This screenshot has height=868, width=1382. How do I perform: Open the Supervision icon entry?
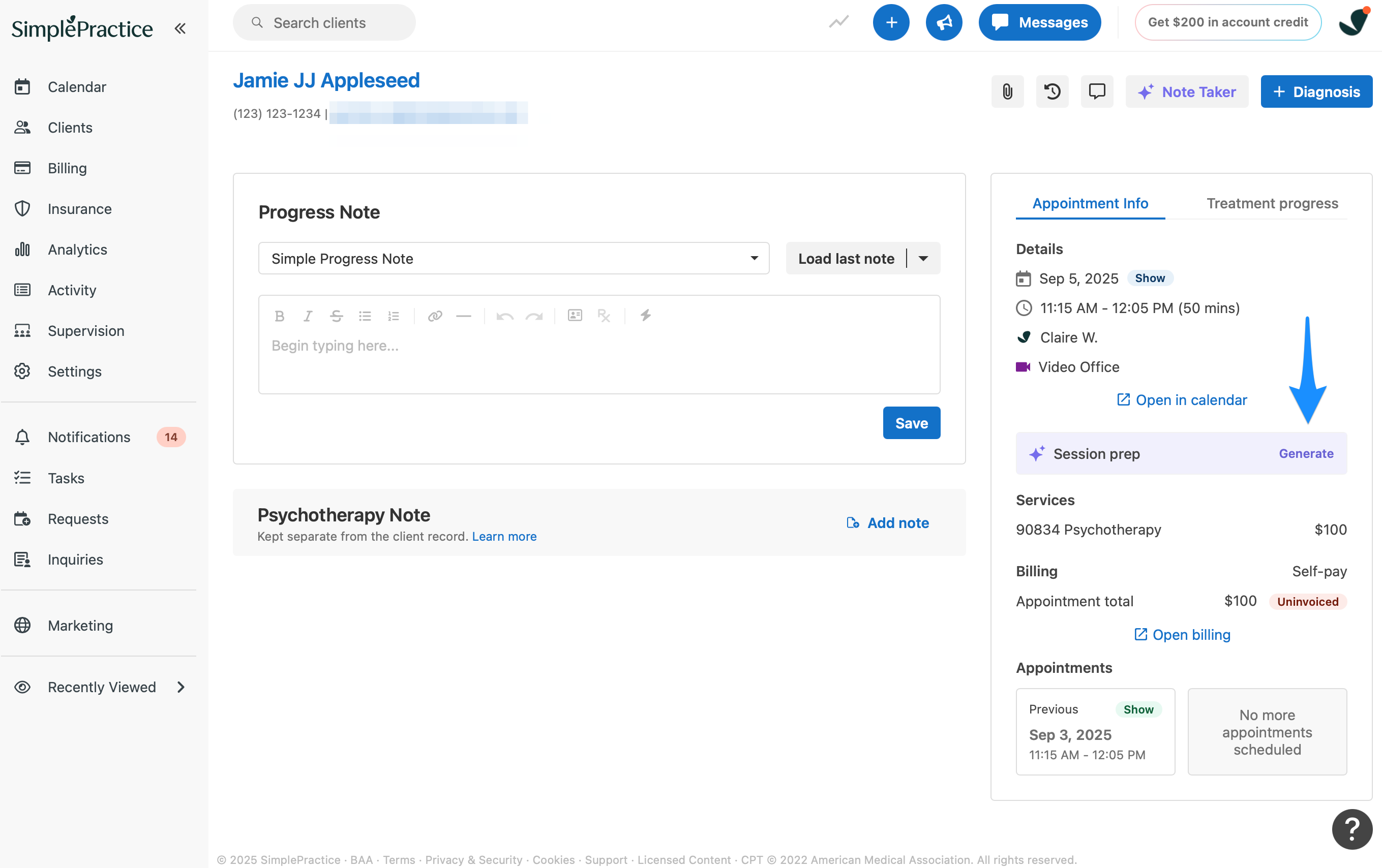22,330
